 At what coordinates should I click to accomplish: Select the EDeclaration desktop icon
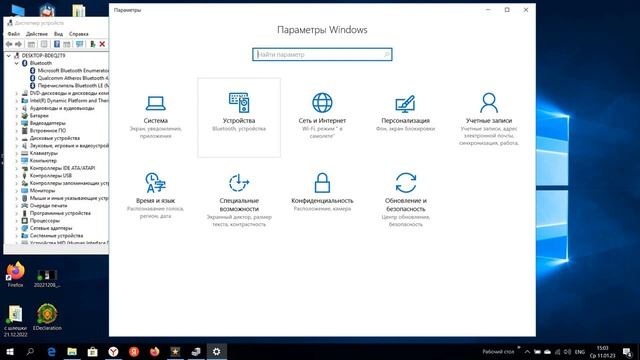47,317
